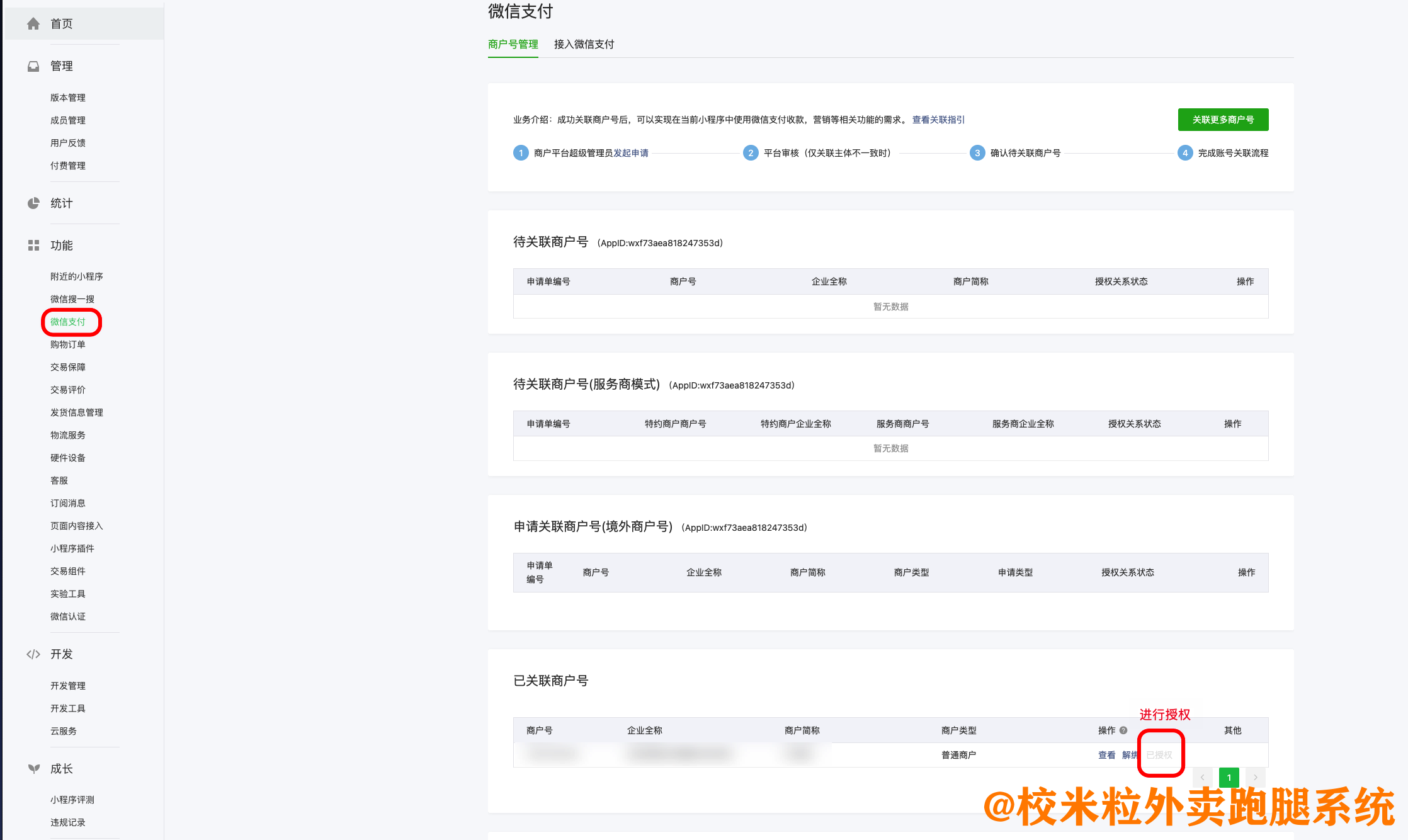The height and width of the screenshot is (840, 1408).
Task: Select the 开发 code icon in sidebar
Action: 33,654
